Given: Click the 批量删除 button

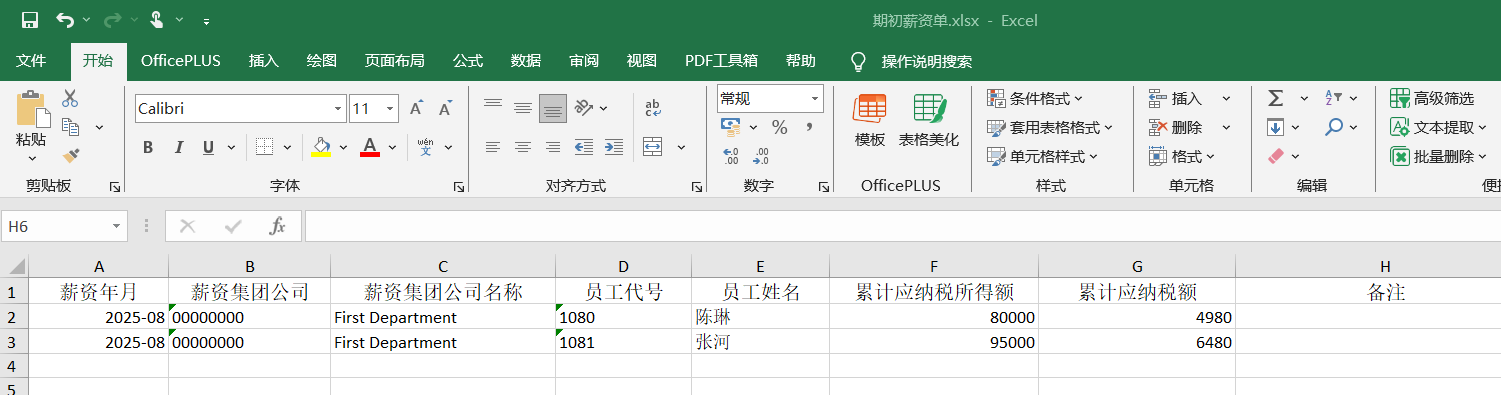Looking at the screenshot, I should [x=1439, y=156].
